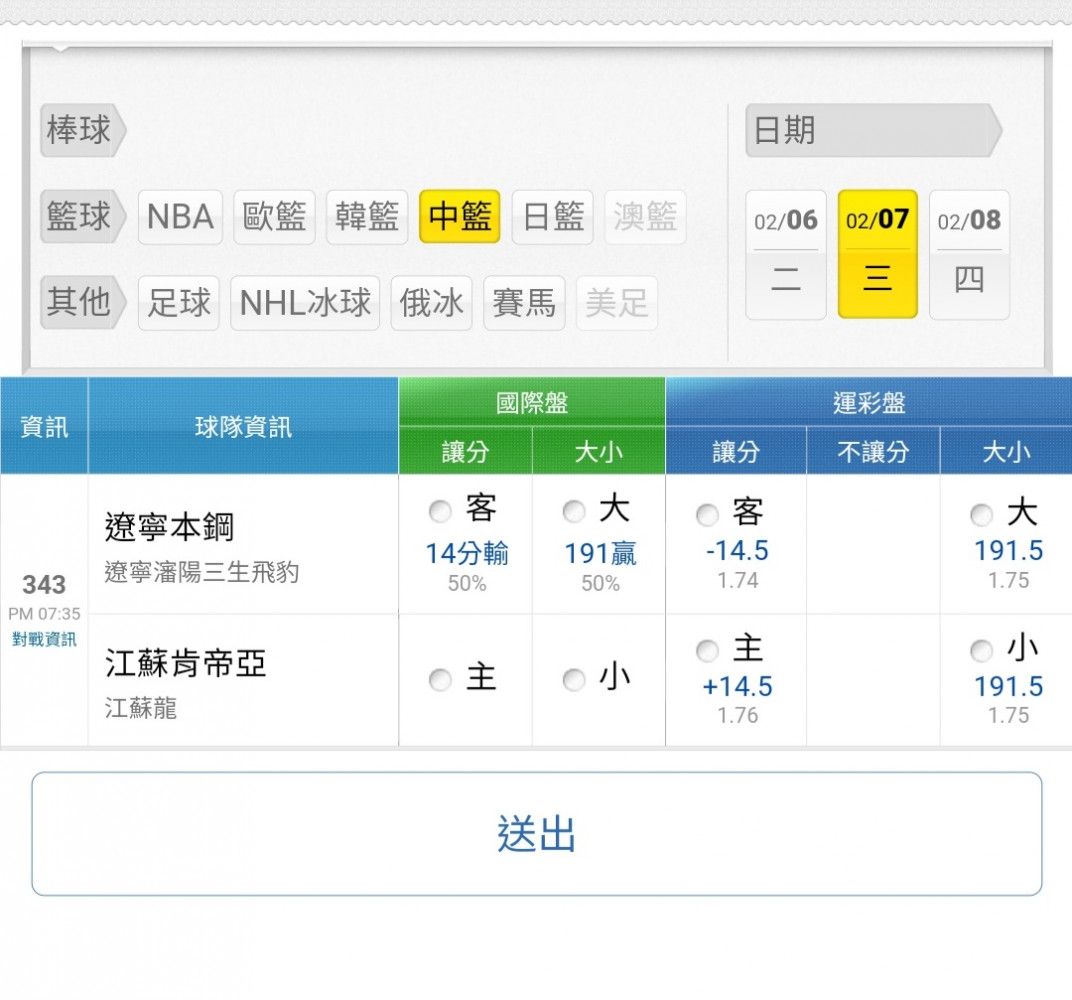The image size is (1072, 1000).
Task: Select the 其他 sport category
Action: click(82, 302)
